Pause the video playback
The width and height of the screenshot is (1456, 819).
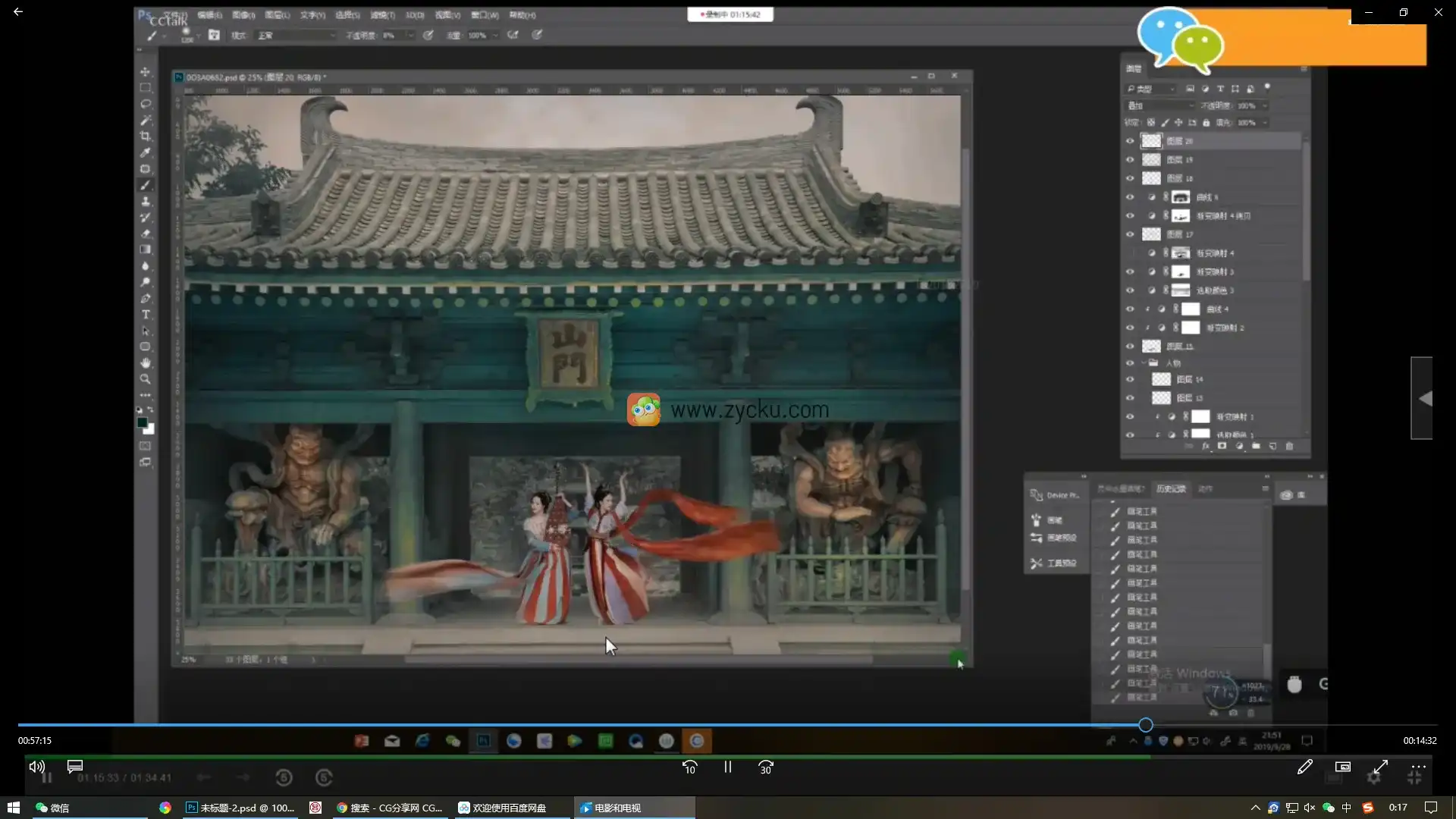point(727,767)
